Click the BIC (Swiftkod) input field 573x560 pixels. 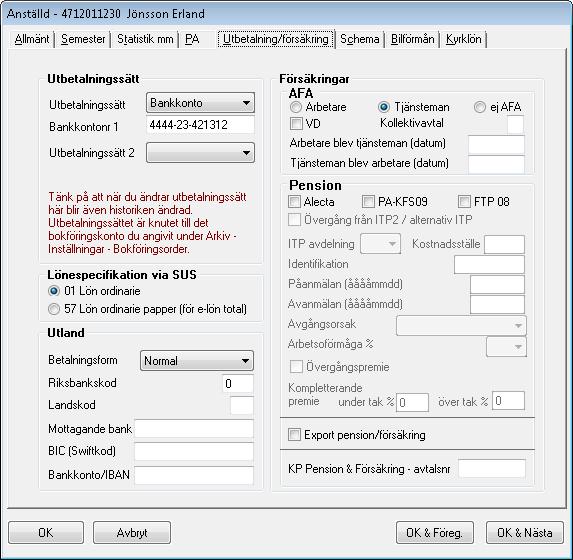194,451
